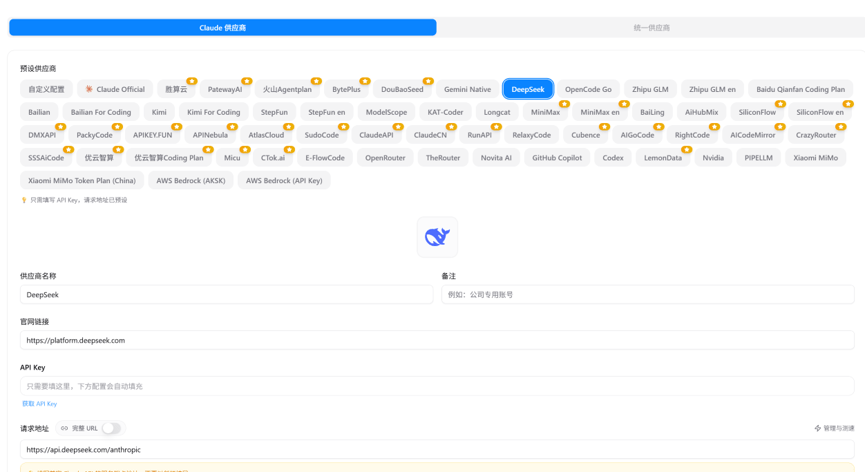Select Xiaomi MiMo Token Plan (China)
Viewport: 865px width, 472px height.
point(82,180)
